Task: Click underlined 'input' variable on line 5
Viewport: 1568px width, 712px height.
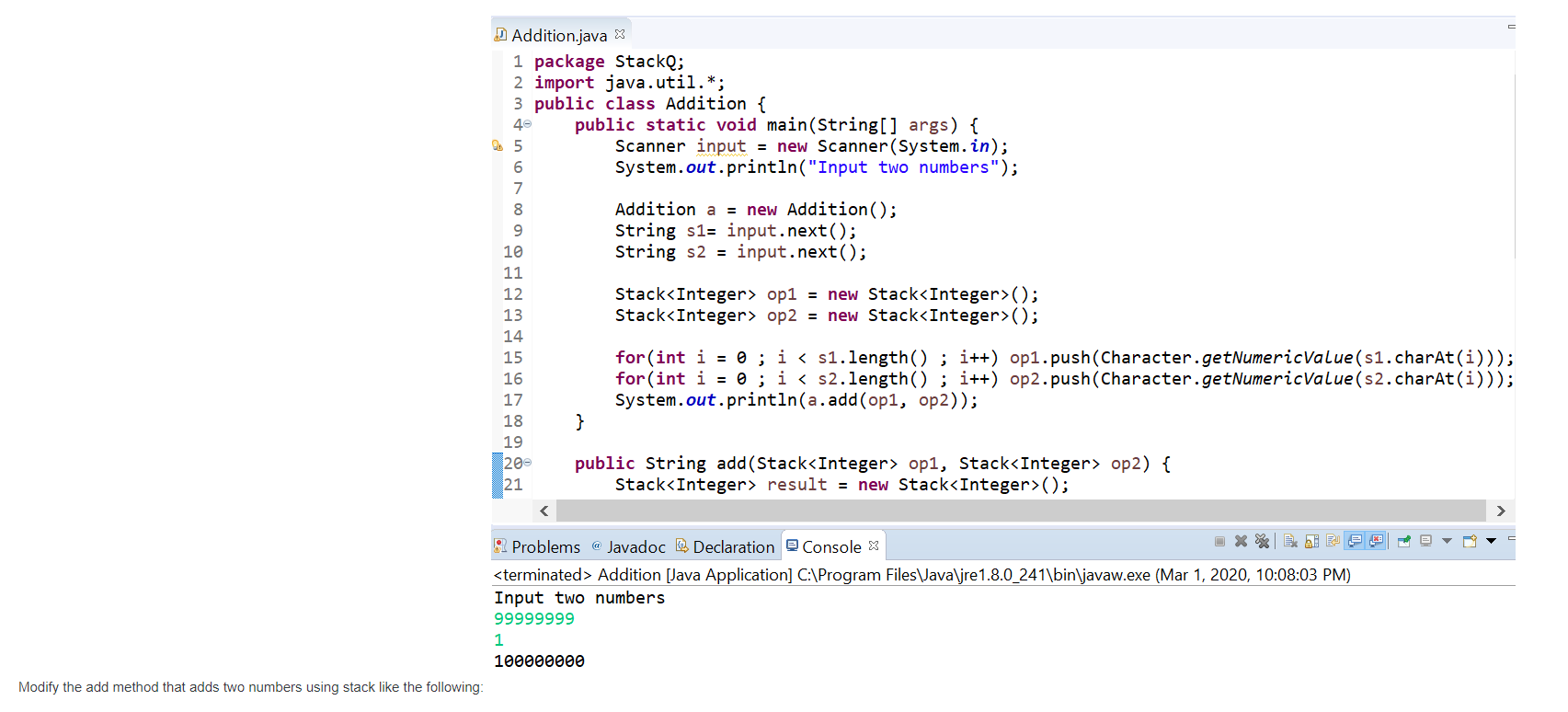Action: (721, 146)
